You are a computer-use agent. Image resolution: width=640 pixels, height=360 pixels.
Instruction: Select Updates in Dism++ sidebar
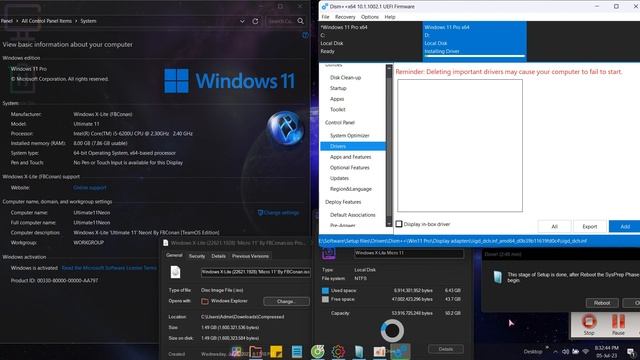click(x=339, y=178)
